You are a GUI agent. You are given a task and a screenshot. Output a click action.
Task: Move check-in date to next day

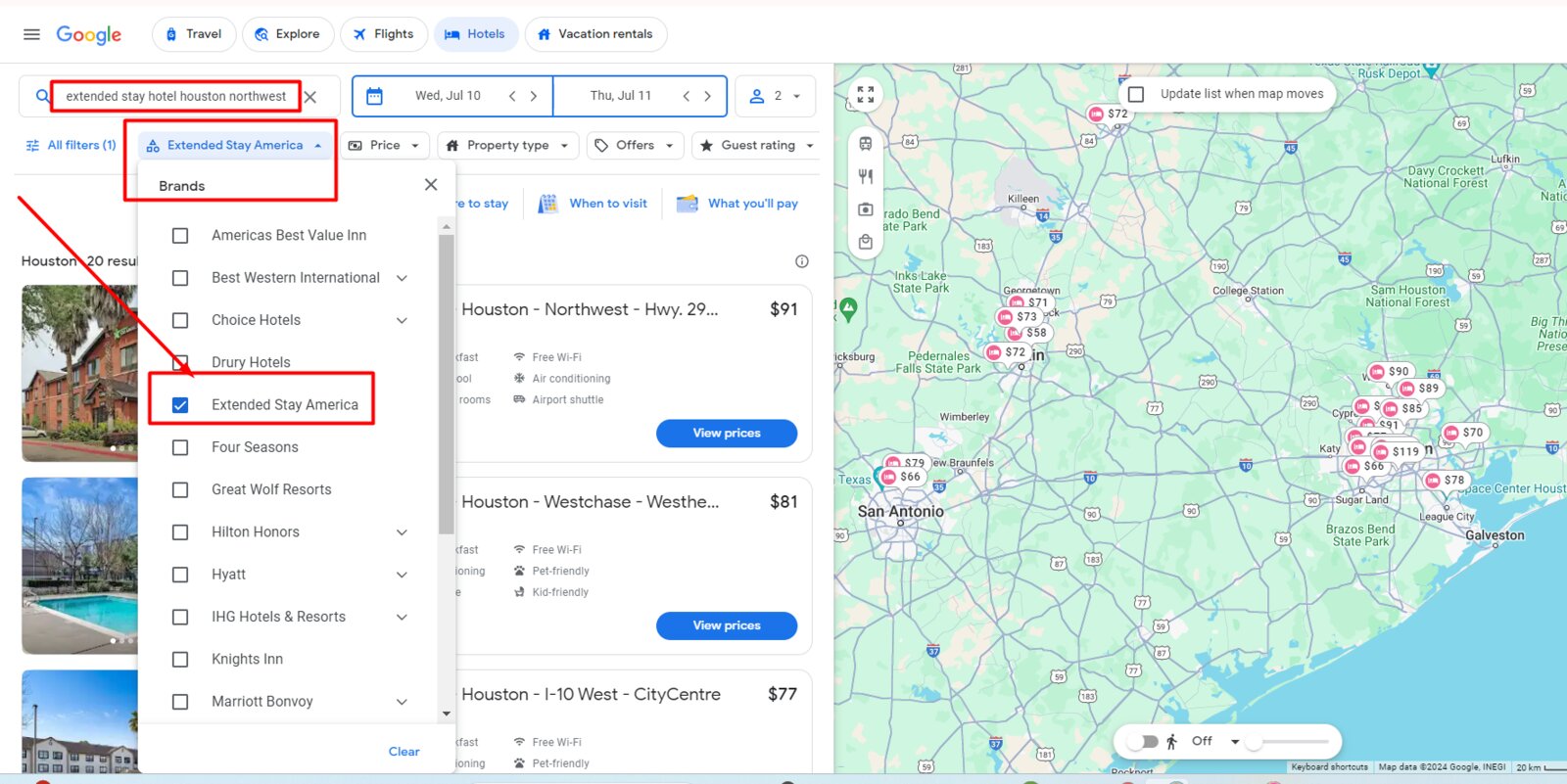(x=534, y=96)
